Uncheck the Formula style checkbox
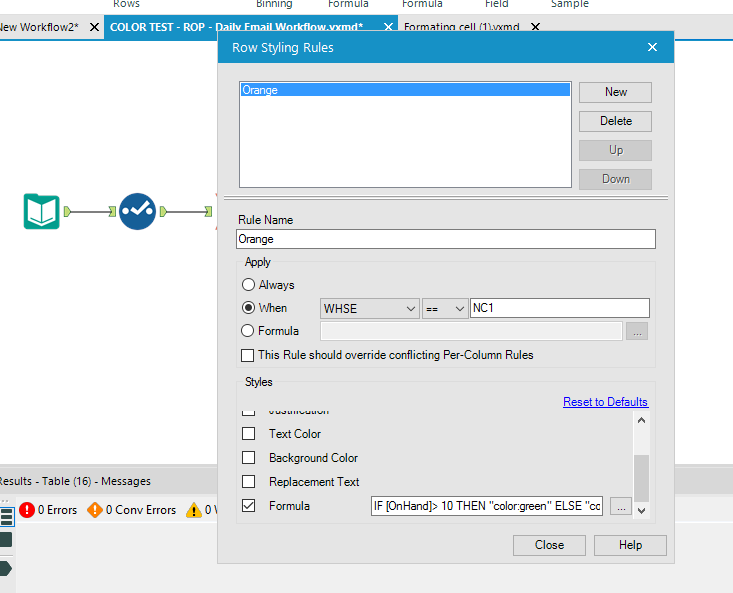Screen dimensions: 733x593 pos(249,506)
